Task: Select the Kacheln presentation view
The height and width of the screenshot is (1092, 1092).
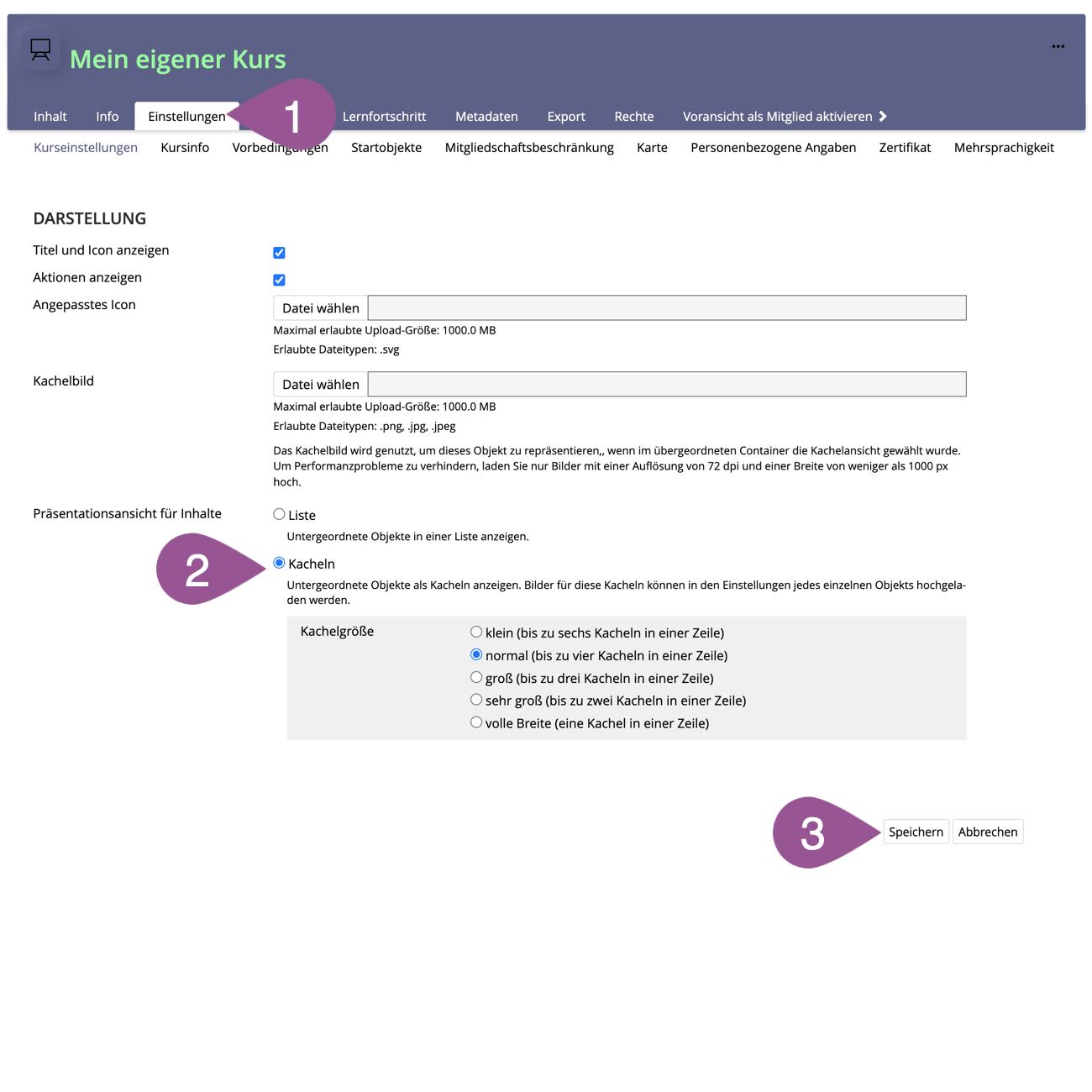Action: pyautogui.click(x=279, y=563)
